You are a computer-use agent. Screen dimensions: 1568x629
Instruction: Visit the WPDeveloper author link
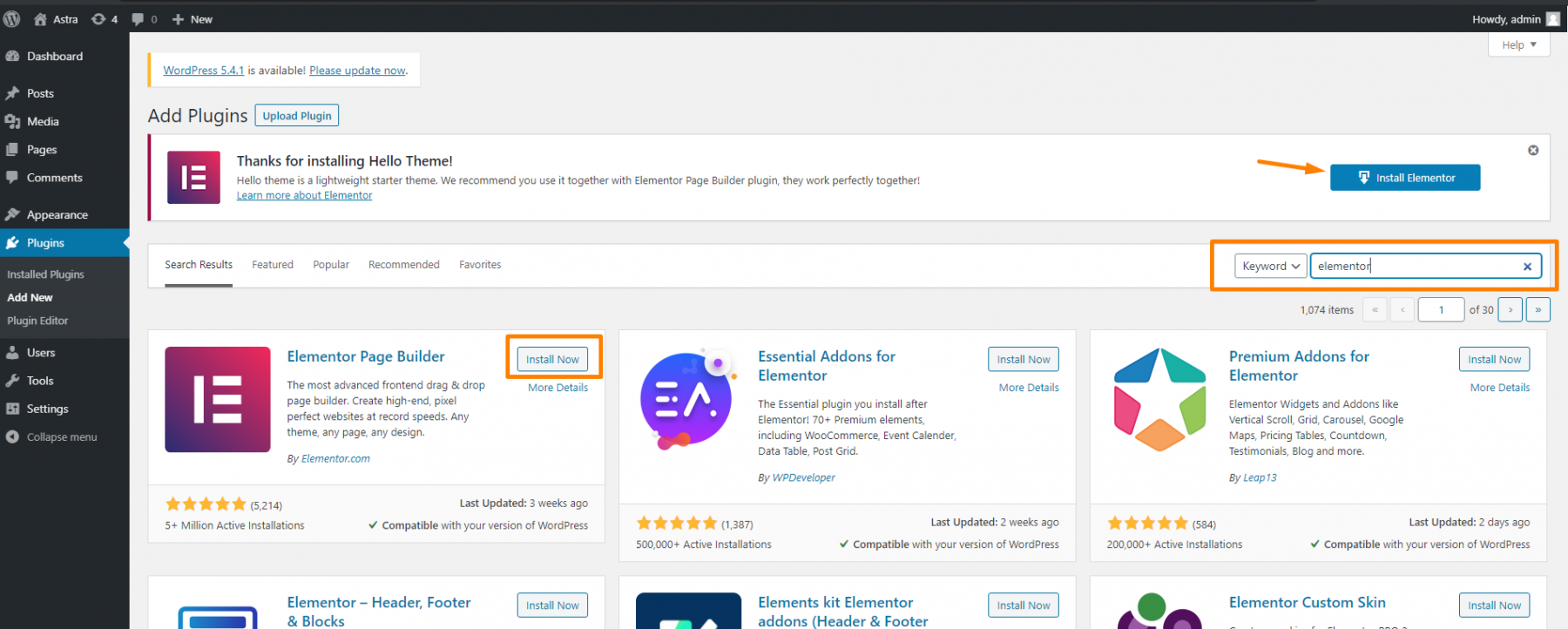803,477
